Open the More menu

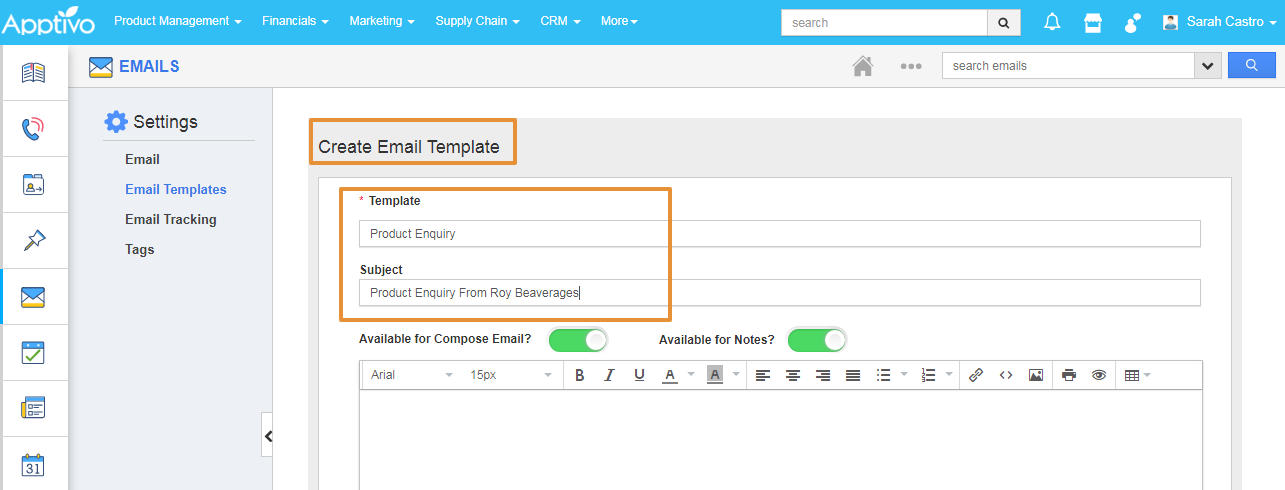click(x=619, y=21)
